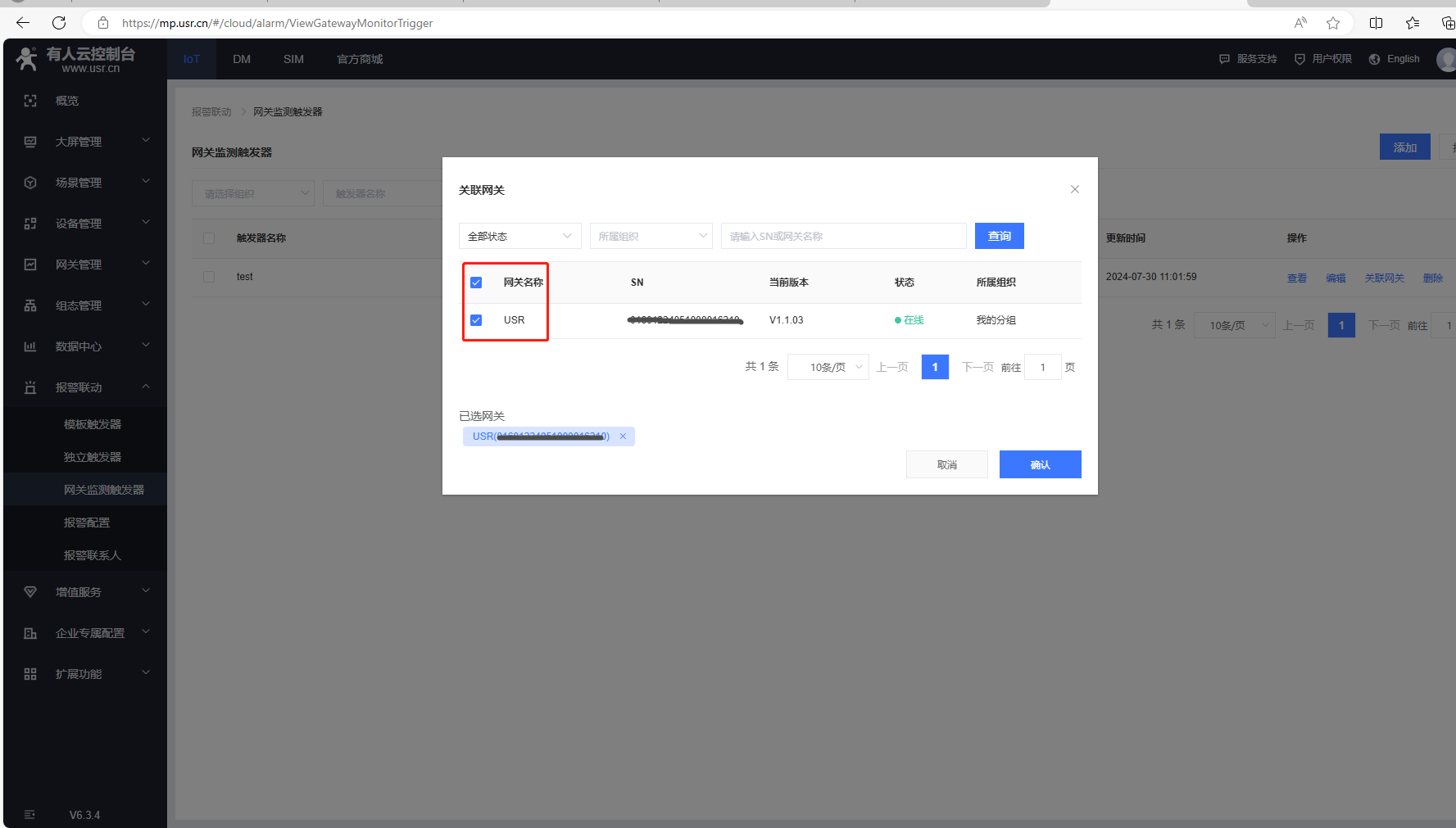Click the 概览 overview sidebar icon
Image resolution: width=1456 pixels, height=828 pixels.
coord(30,101)
